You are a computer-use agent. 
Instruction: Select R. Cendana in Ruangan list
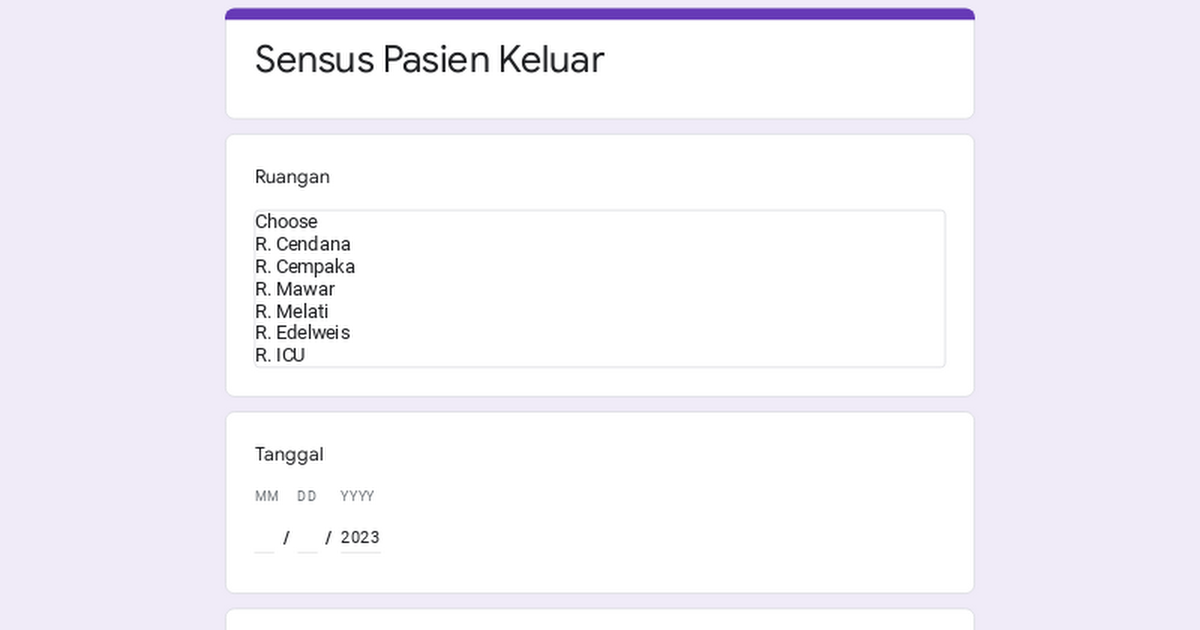point(303,244)
